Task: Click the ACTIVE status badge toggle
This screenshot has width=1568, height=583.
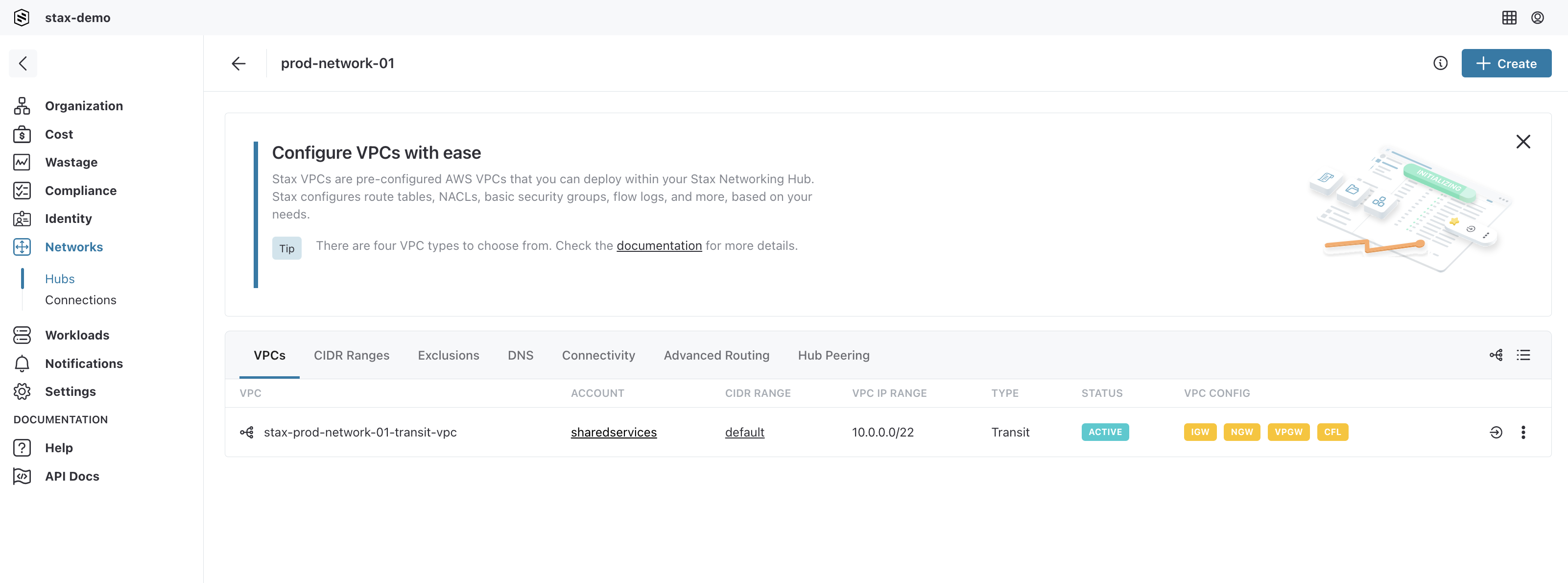Action: pos(1105,431)
